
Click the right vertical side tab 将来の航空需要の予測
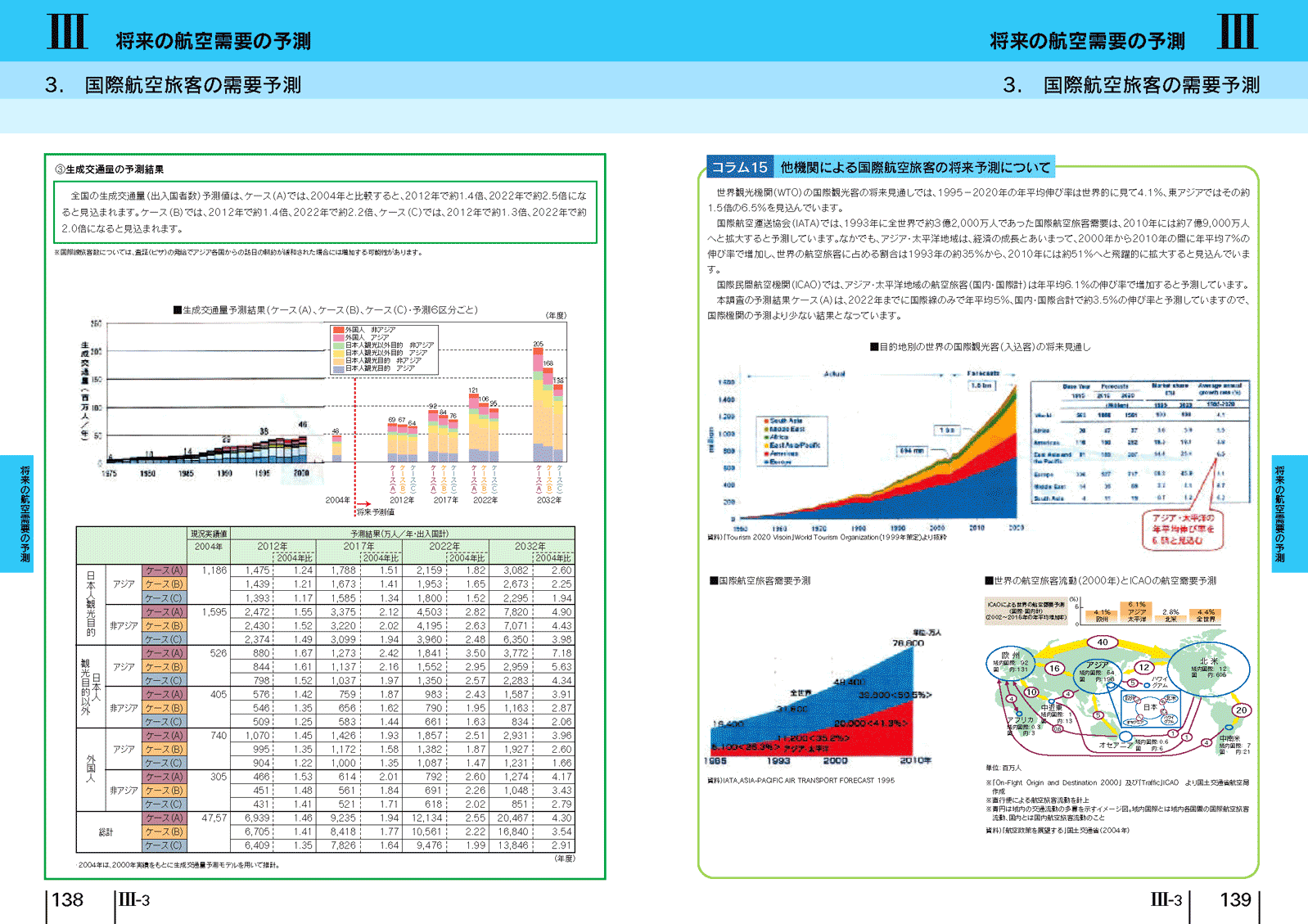1279,514
